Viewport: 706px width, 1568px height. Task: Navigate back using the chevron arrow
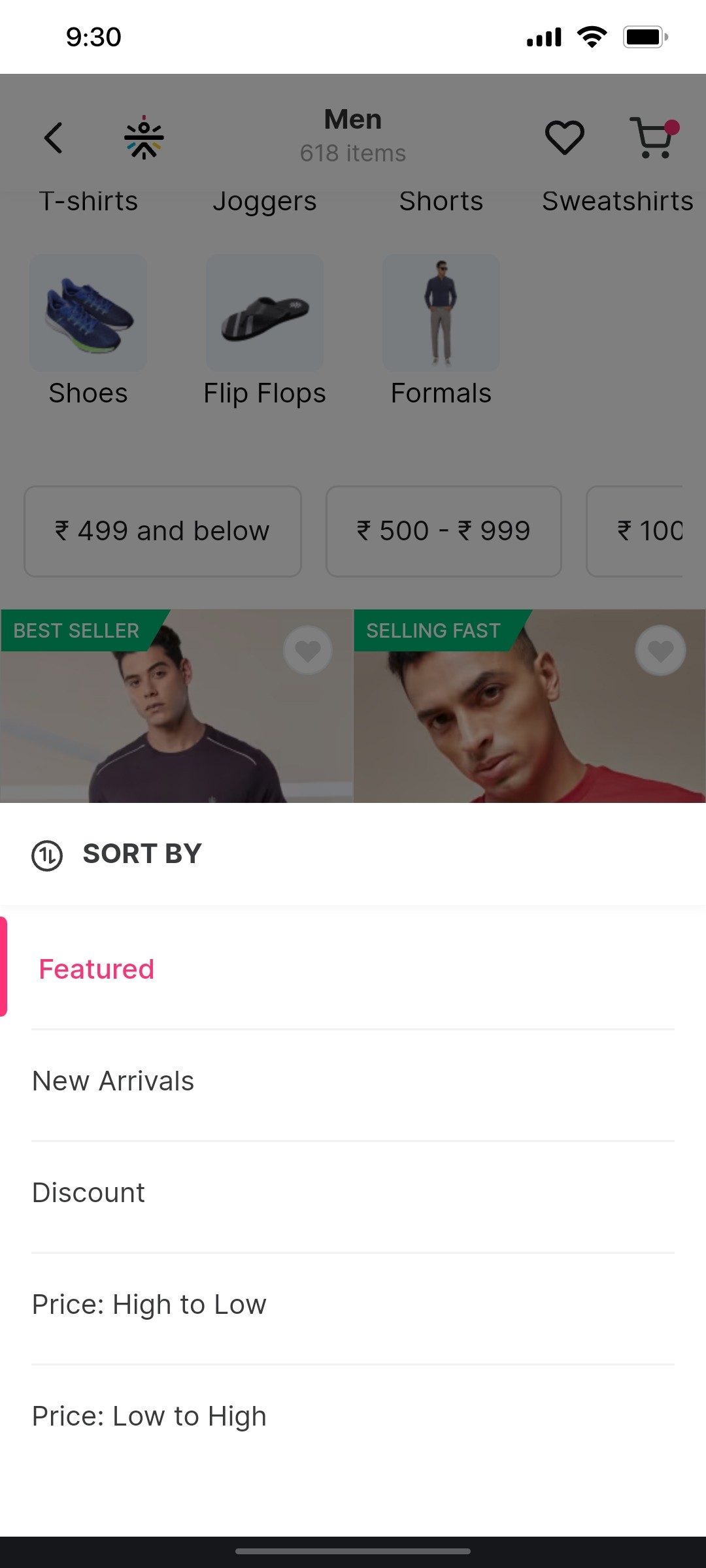click(53, 138)
